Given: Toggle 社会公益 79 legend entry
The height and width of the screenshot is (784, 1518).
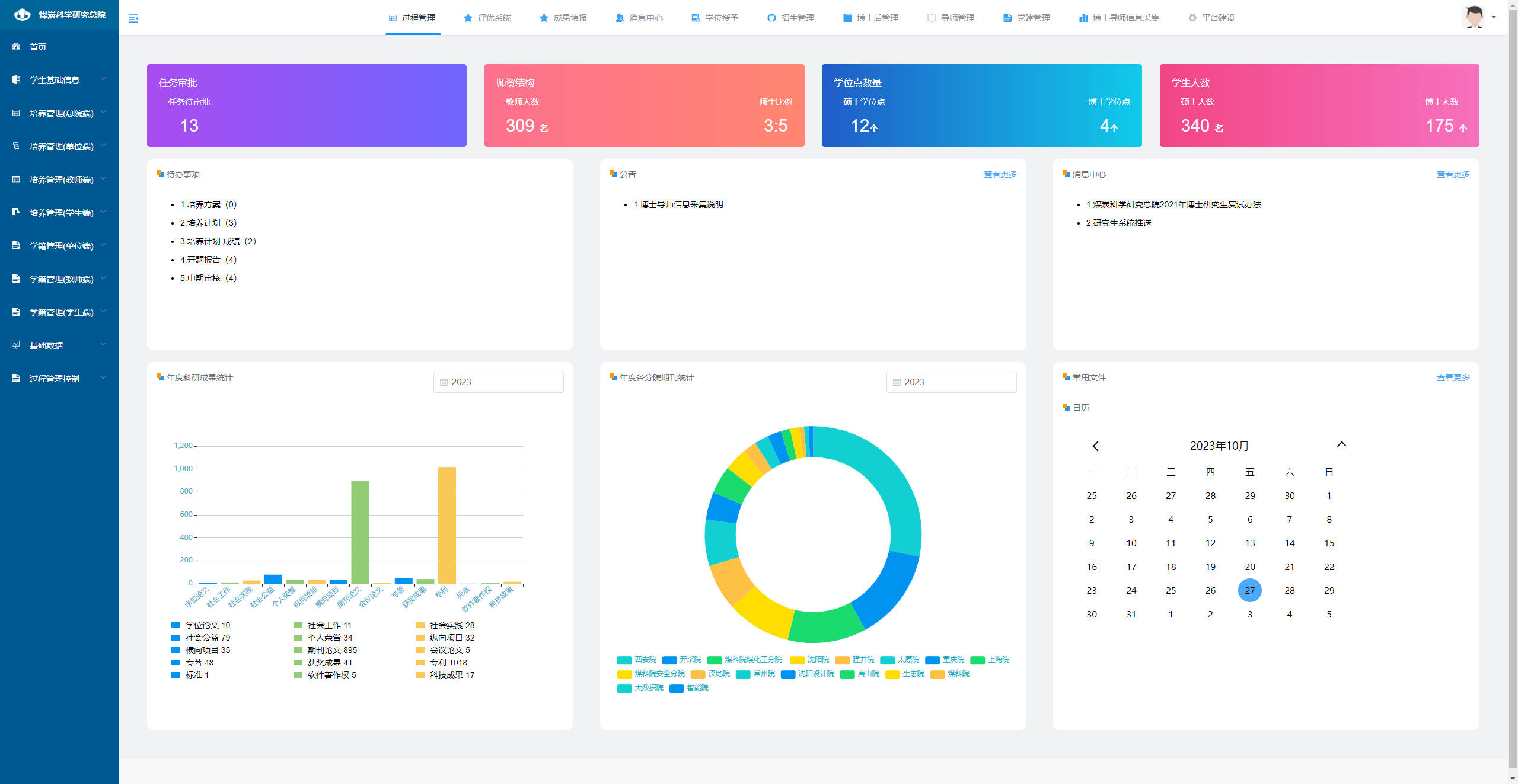Looking at the screenshot, I should point(200,638).
